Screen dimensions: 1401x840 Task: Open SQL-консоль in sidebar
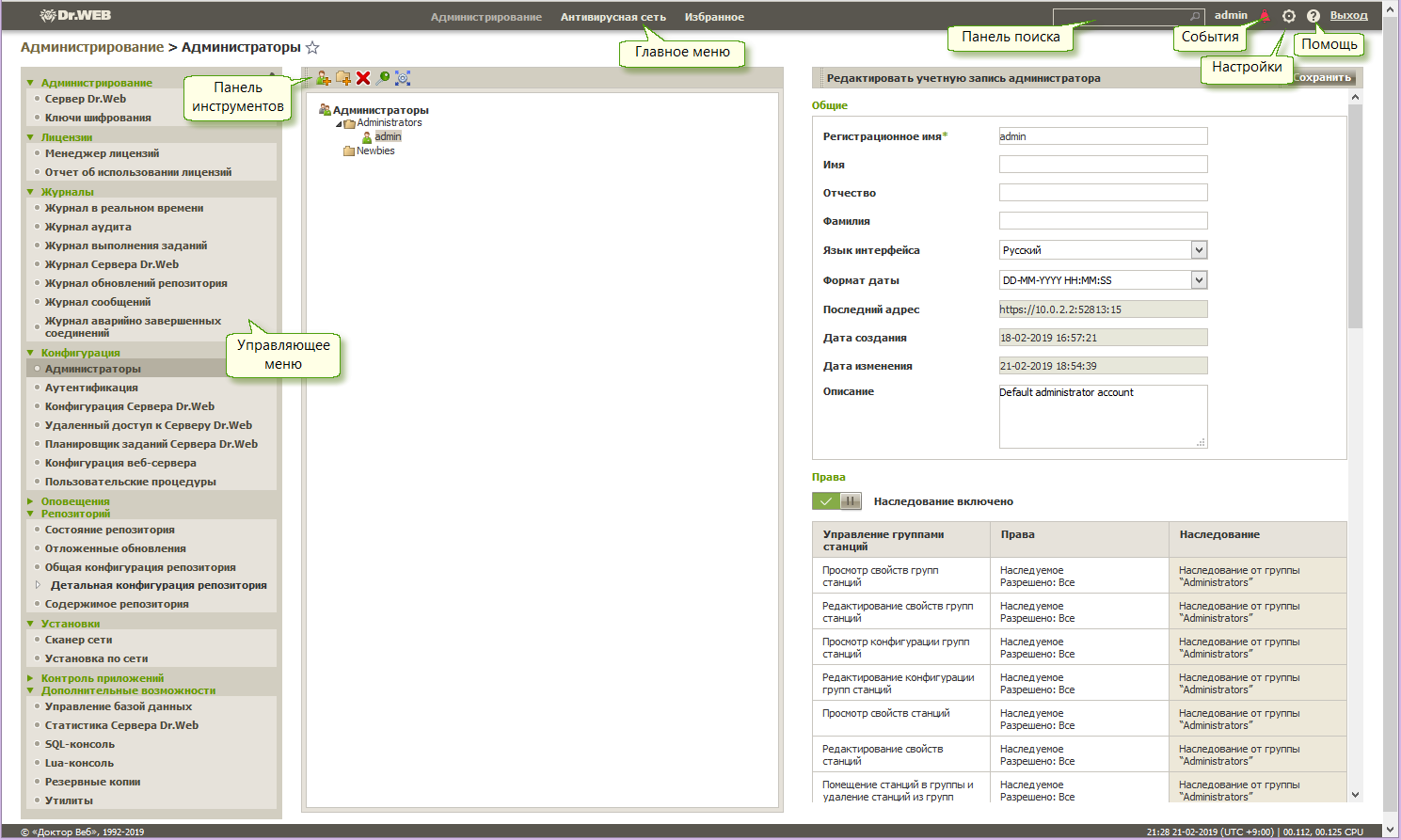click(80, 744)
